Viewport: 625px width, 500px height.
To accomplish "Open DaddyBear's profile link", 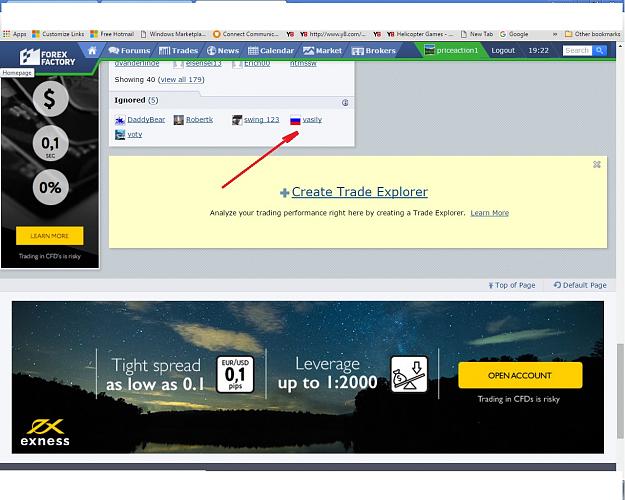I will [x=146, y=120].
